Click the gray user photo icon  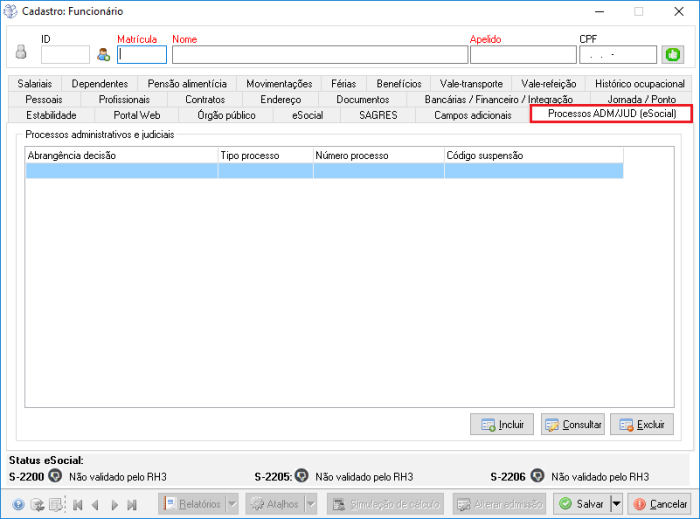(21, 54)
